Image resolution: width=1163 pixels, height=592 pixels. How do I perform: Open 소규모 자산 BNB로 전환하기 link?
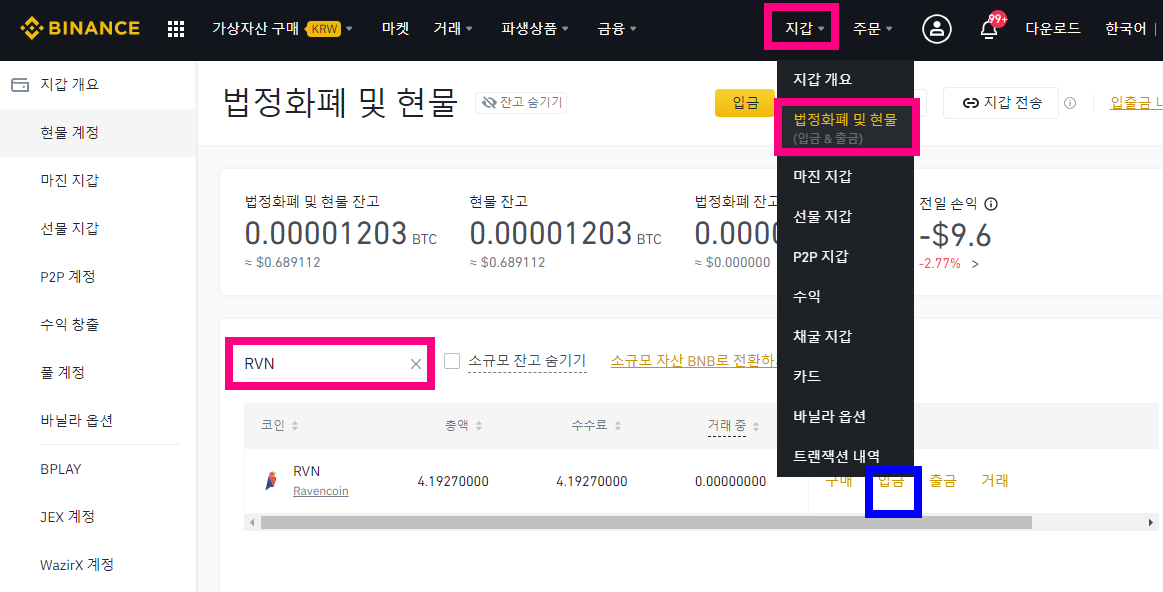coord(693,361)
